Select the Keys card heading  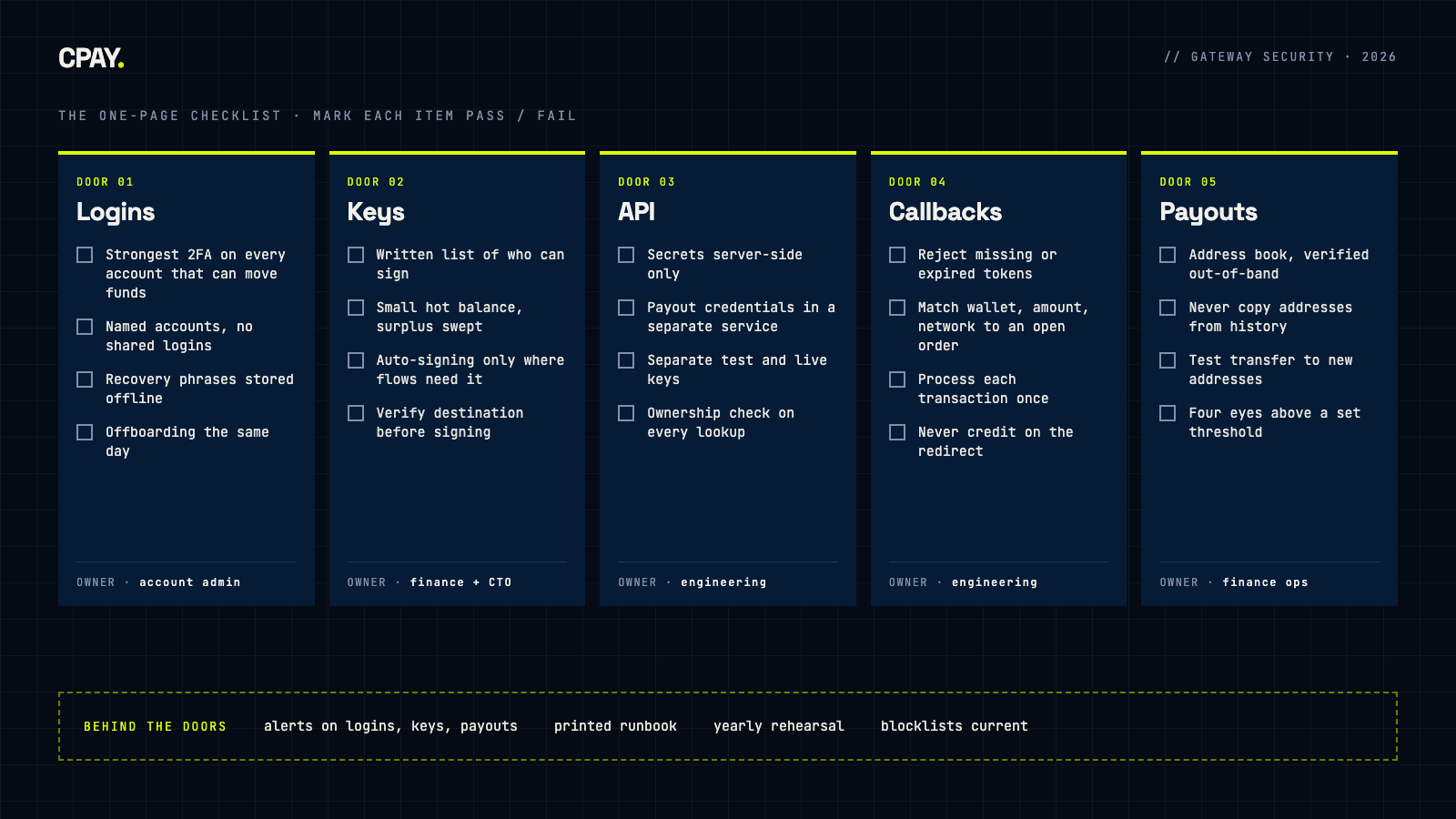pyautogui.click(x=376, y=212)
